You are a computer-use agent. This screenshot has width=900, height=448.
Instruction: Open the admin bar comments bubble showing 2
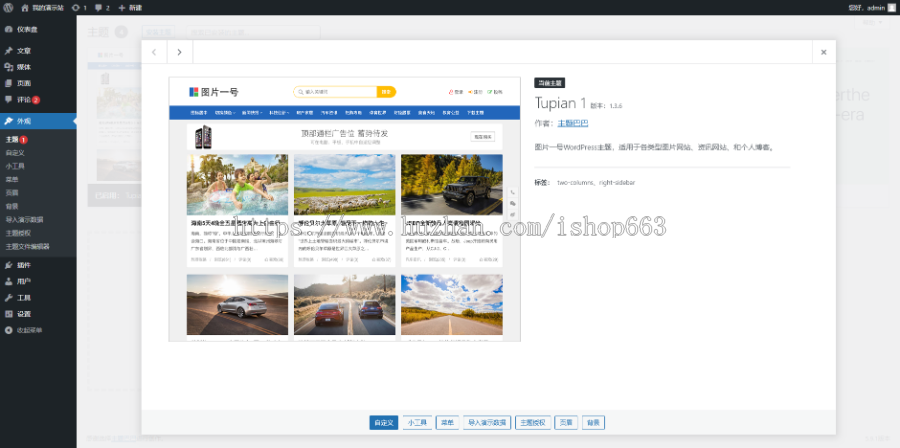point(102,7)
